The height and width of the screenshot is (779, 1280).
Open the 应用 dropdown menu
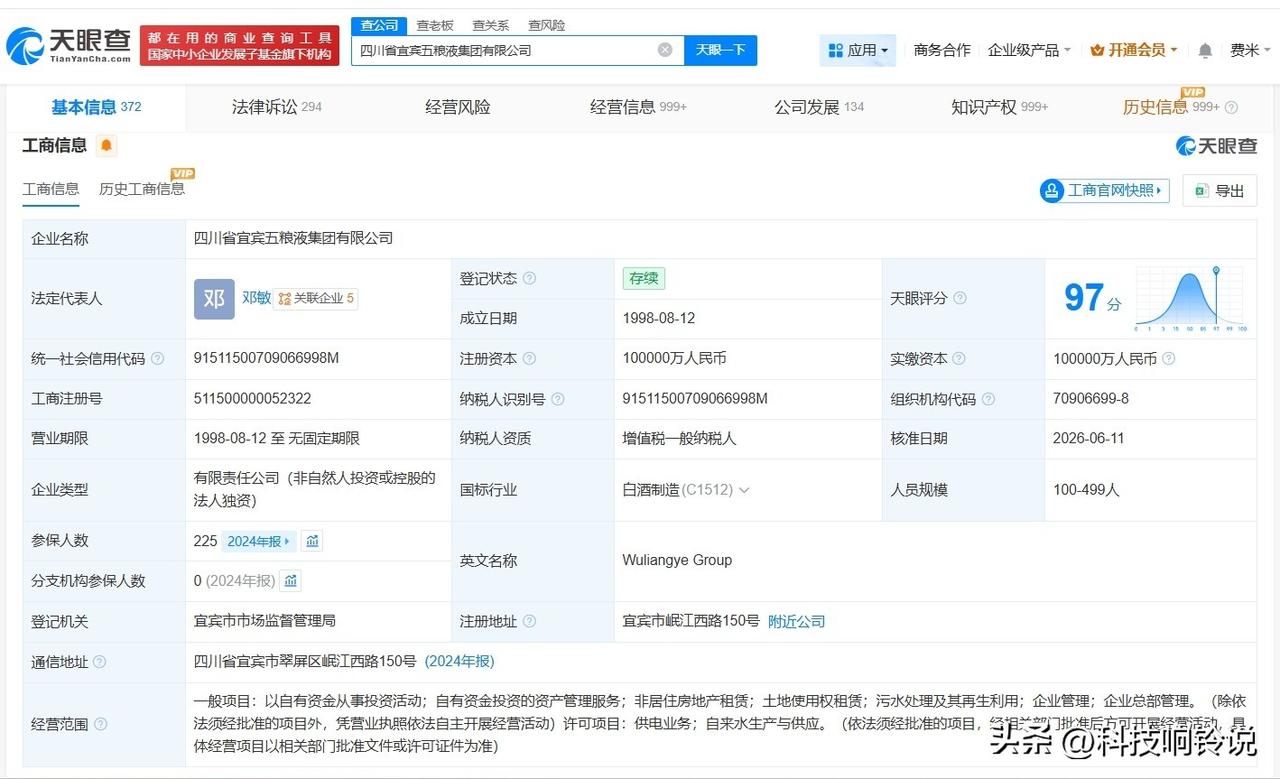pyautogui.click(x=858, y=50)
